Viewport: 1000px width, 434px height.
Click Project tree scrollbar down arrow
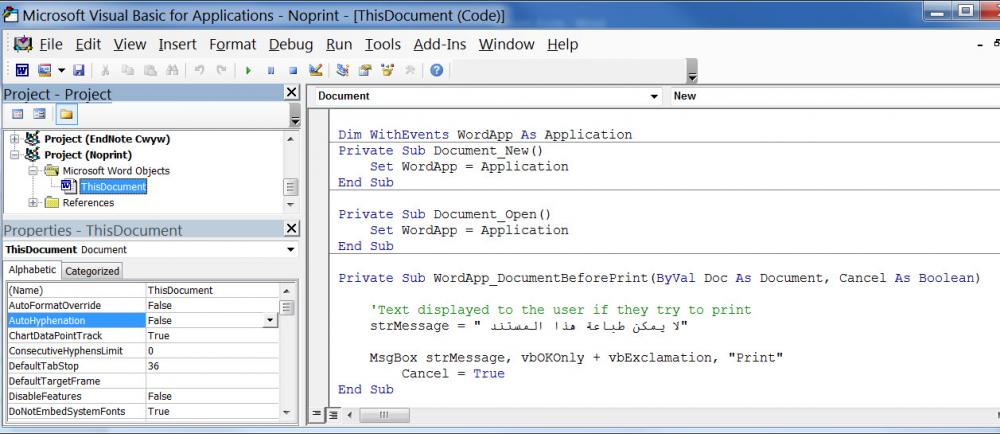[x=290, y=205]
